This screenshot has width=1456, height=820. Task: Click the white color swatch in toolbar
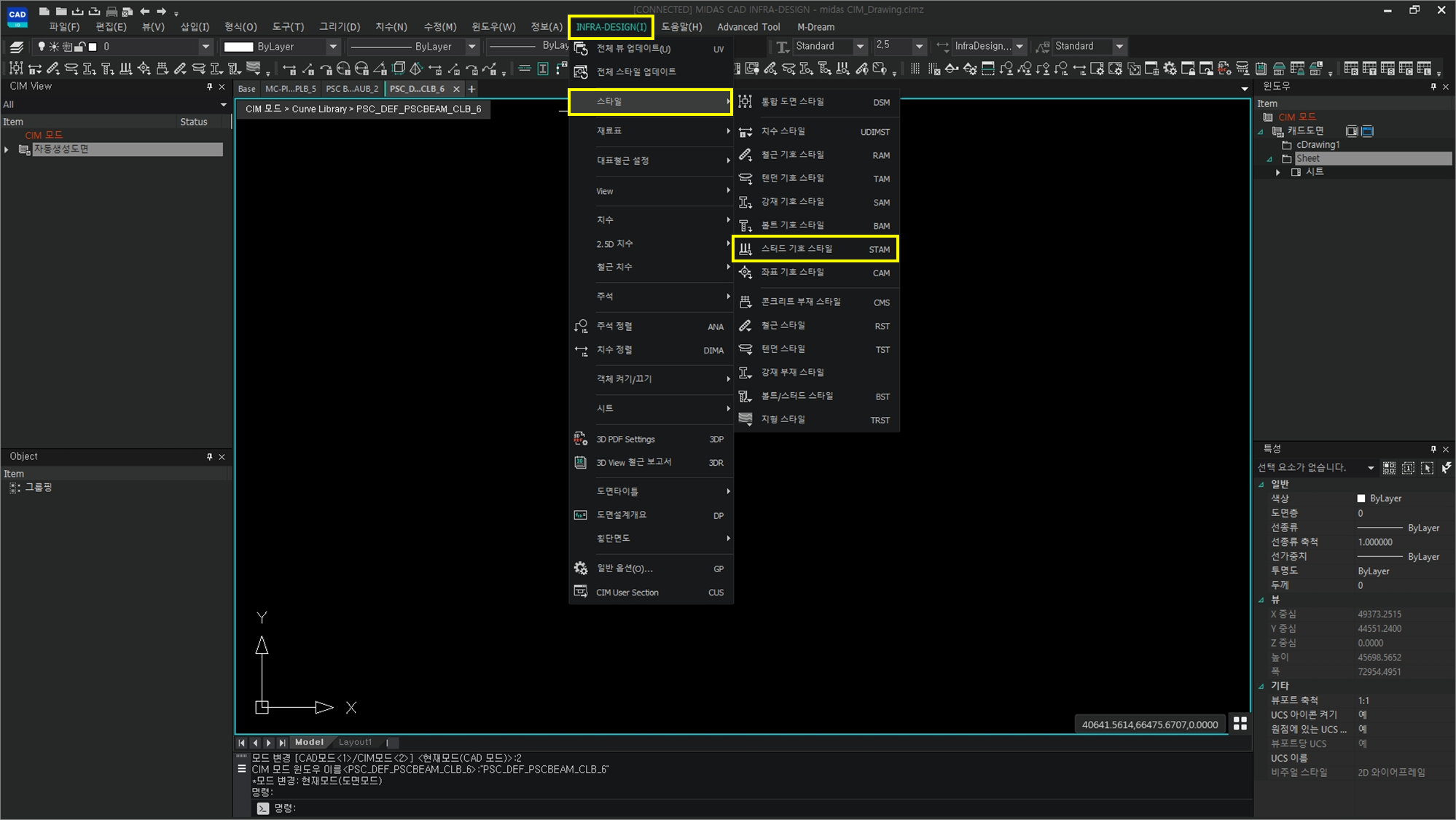238,47
